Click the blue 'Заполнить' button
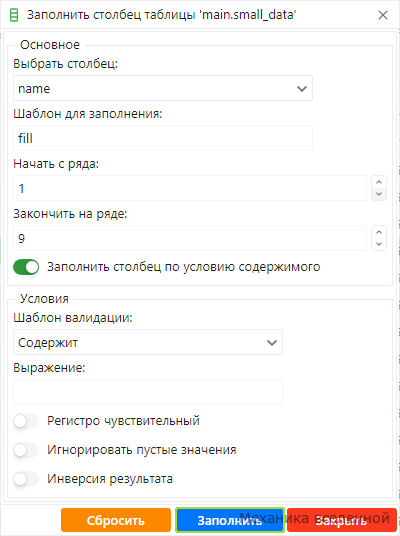400x536 pixels. 230,520
